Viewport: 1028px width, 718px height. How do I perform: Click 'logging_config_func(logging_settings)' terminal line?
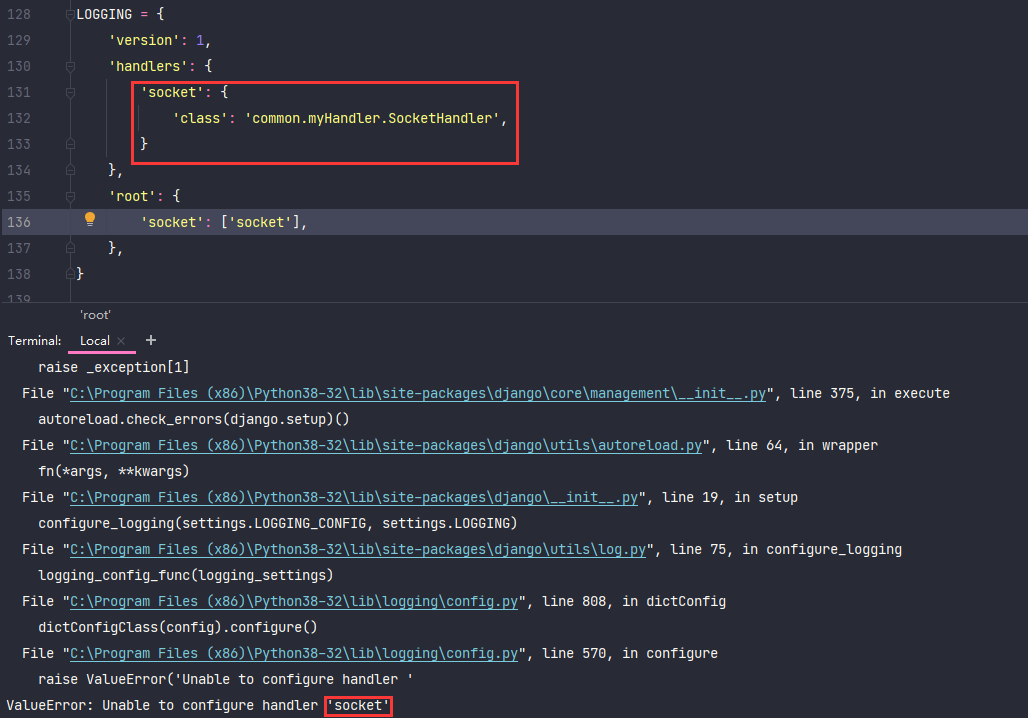coord(186,576)
